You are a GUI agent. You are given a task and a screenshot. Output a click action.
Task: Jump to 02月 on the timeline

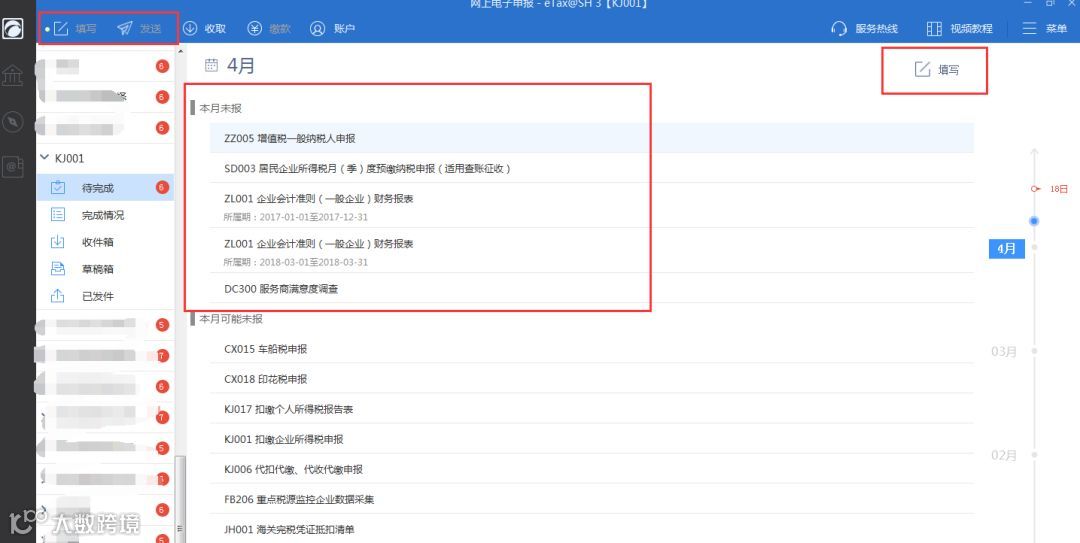point(1004,455)
